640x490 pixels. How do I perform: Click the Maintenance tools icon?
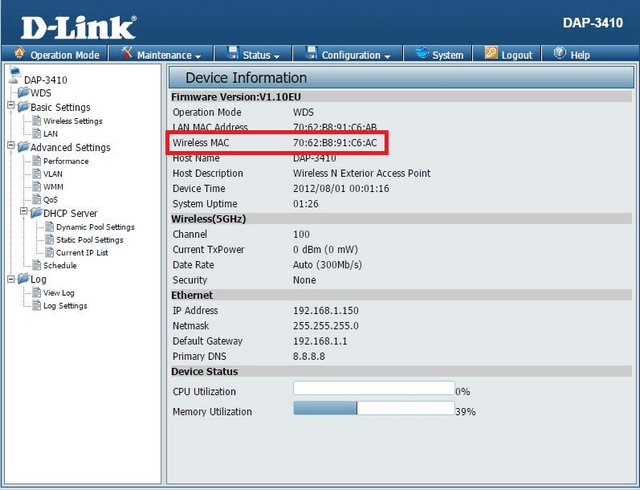coord(128,54)
